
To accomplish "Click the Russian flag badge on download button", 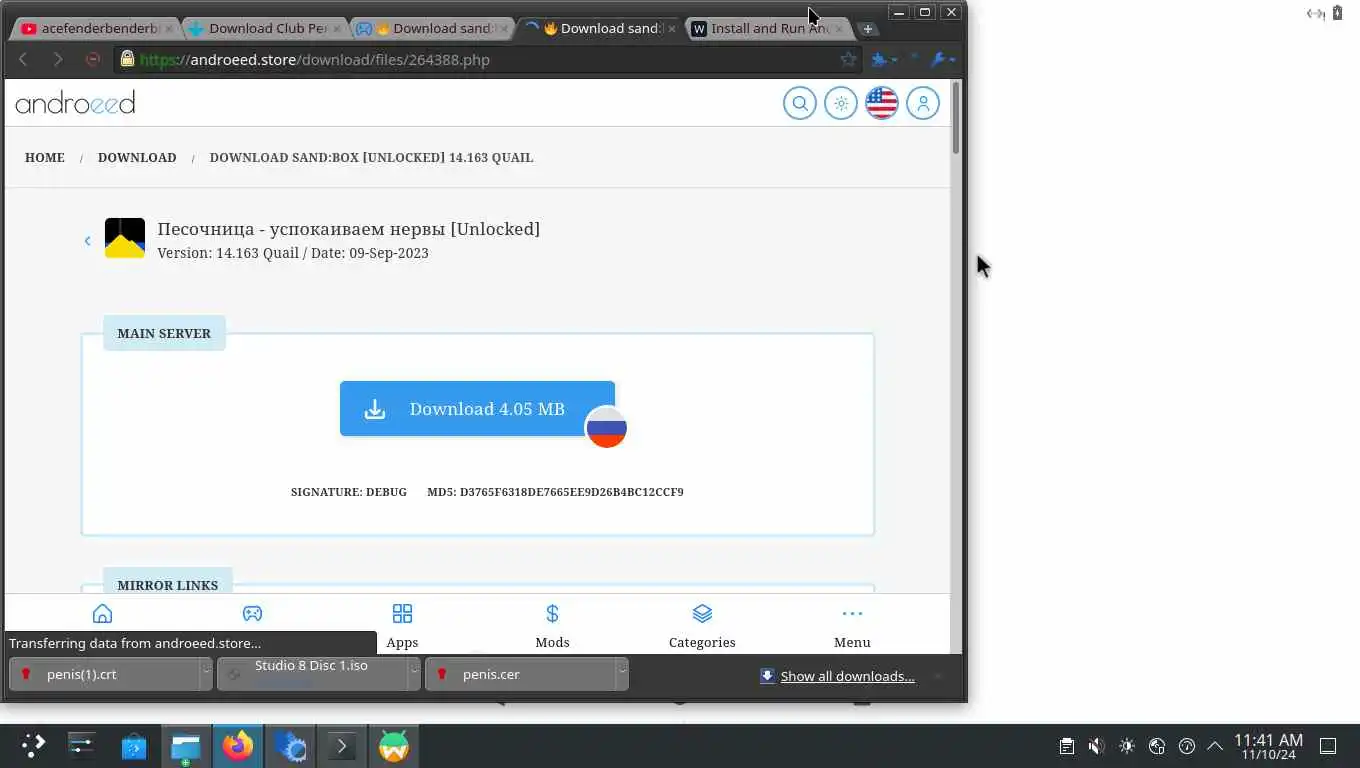I will pos(606,428).
